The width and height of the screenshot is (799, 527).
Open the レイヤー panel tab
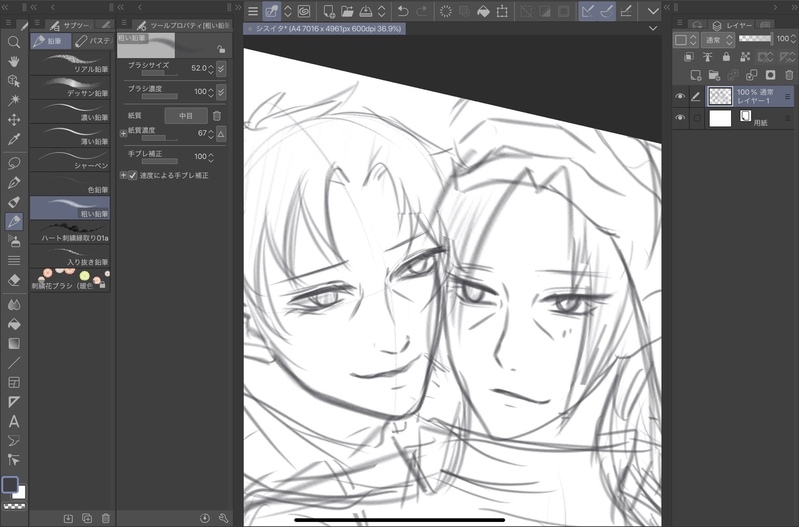point(732,25)
